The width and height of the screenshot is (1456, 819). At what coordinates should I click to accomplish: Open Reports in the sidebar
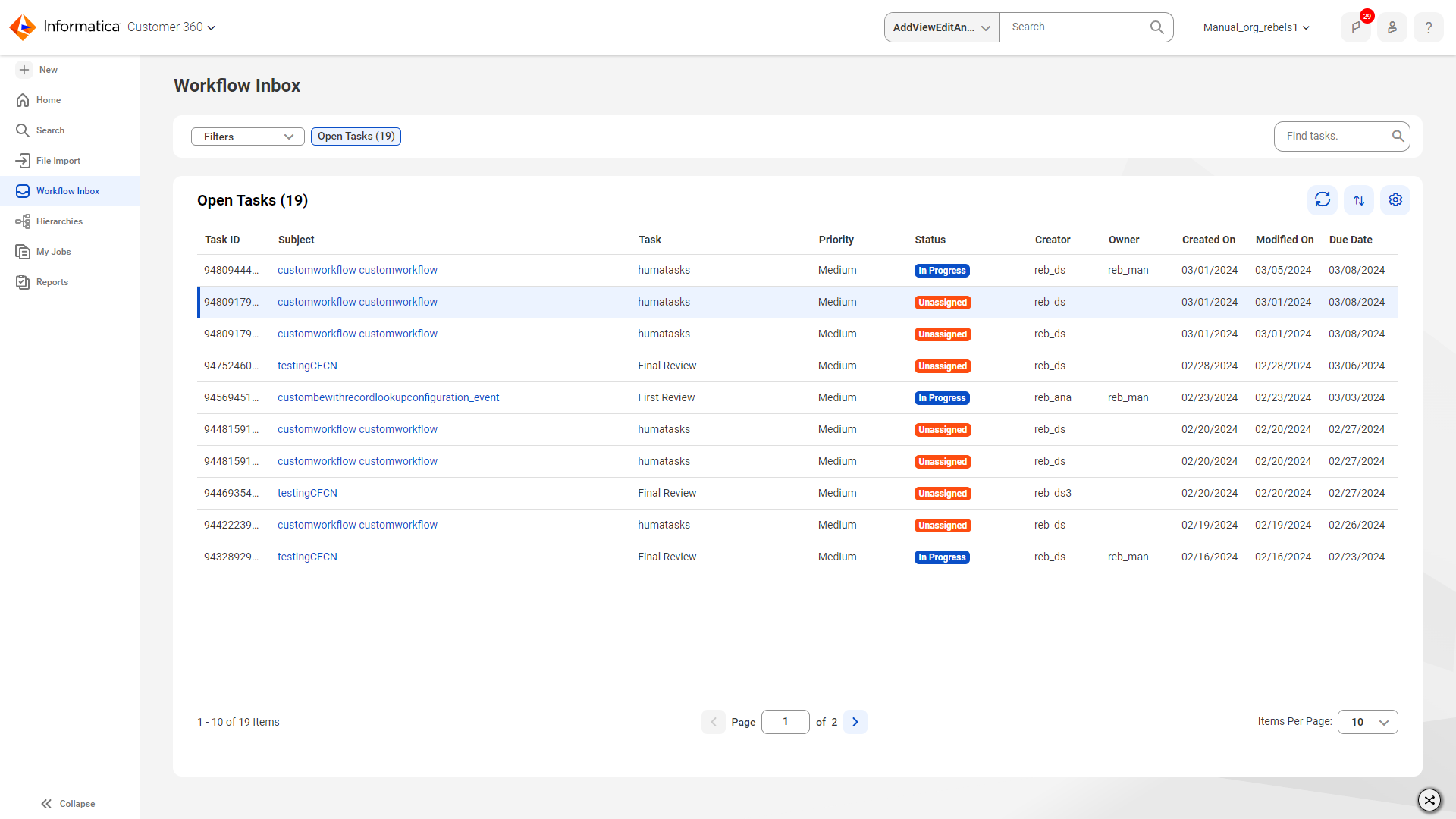70,282
